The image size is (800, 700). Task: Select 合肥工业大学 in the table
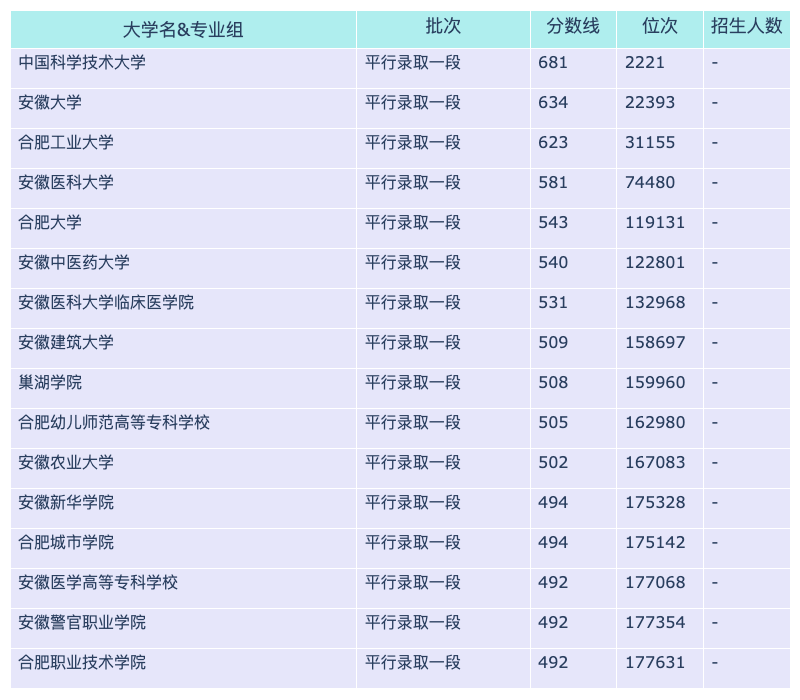click(x=66, y=142)
